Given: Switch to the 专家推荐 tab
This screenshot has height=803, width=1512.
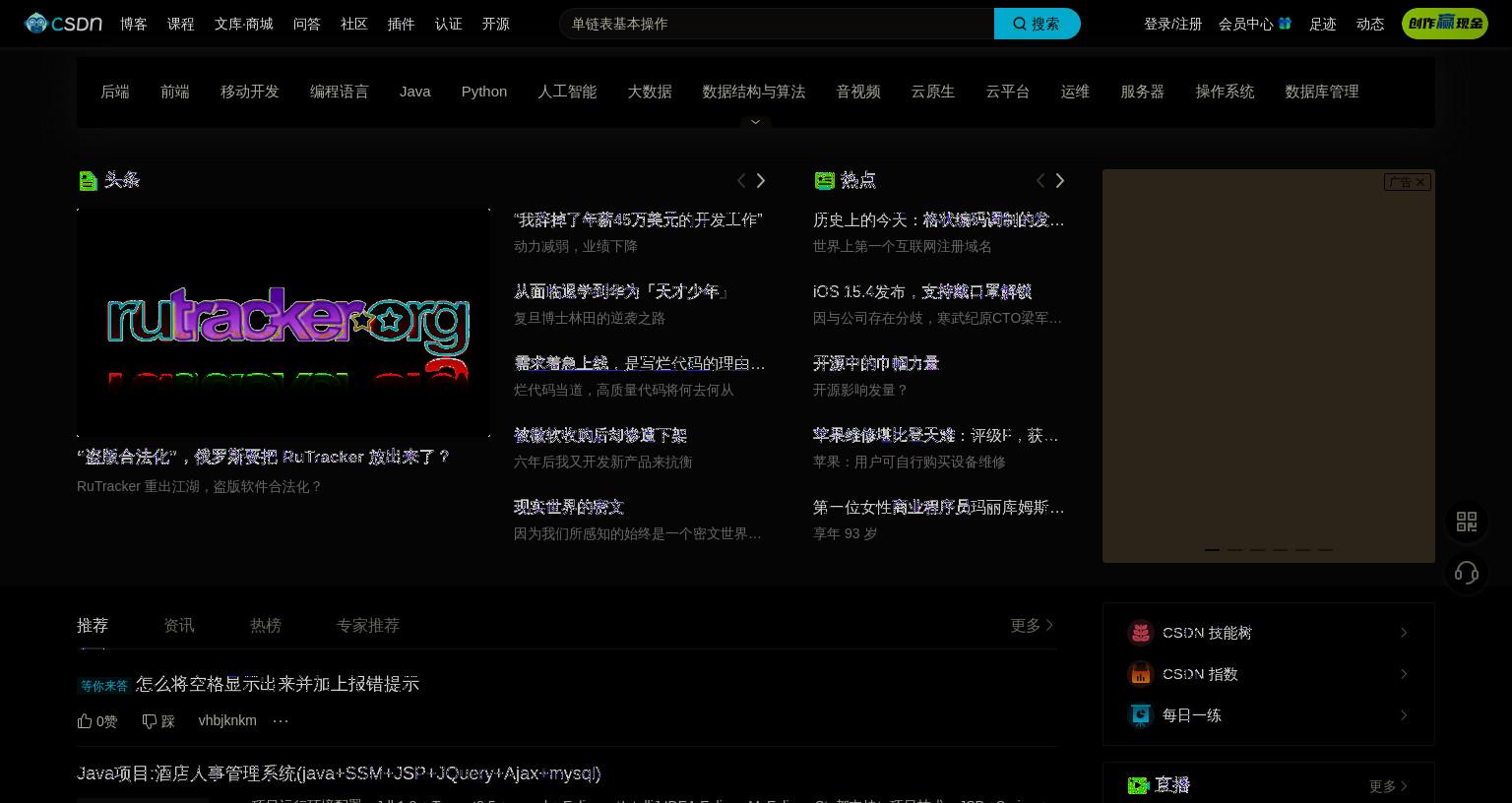Looking at the screenshot, I should [x=368, y=626].
